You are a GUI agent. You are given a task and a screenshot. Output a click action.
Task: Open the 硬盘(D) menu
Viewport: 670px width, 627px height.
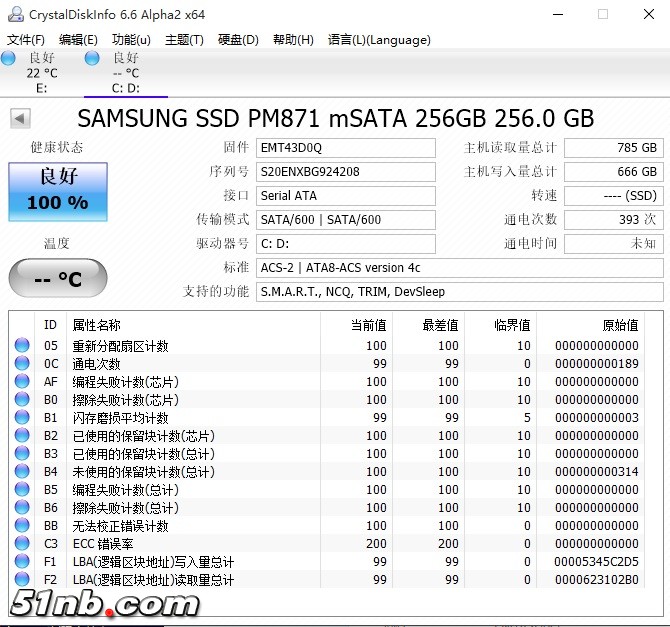[238, 40]
